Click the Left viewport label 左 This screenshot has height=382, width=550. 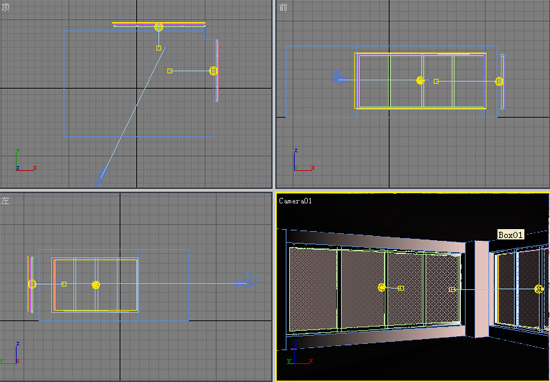[x=5, y=201]
